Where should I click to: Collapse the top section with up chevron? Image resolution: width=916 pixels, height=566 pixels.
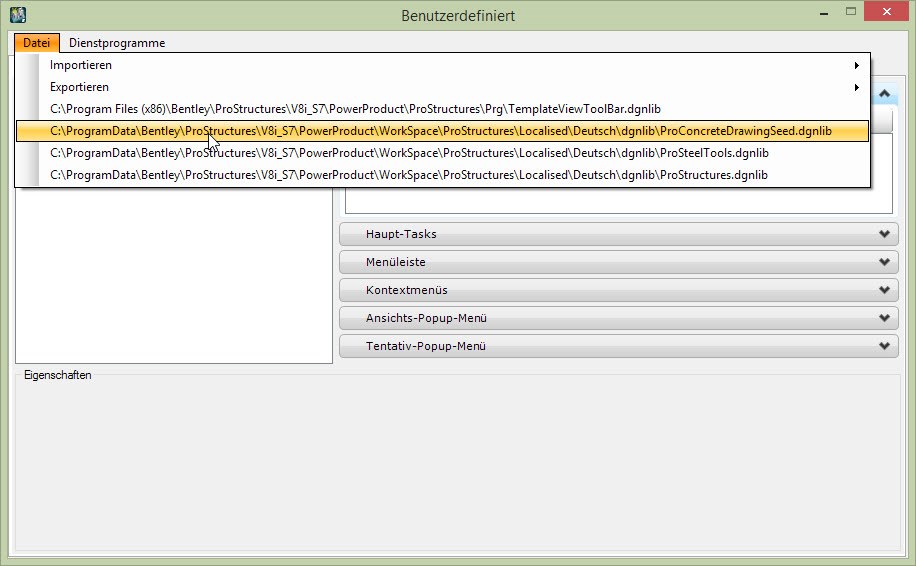[884, 93]
